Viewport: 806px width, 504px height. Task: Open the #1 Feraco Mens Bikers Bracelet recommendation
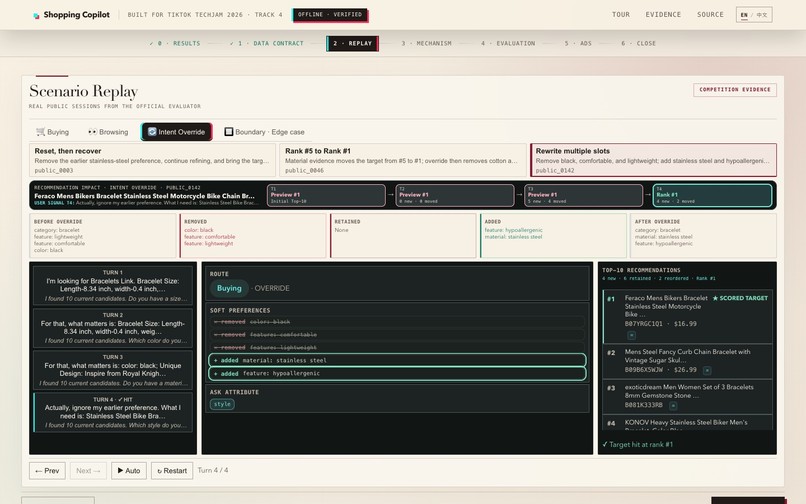687,317
